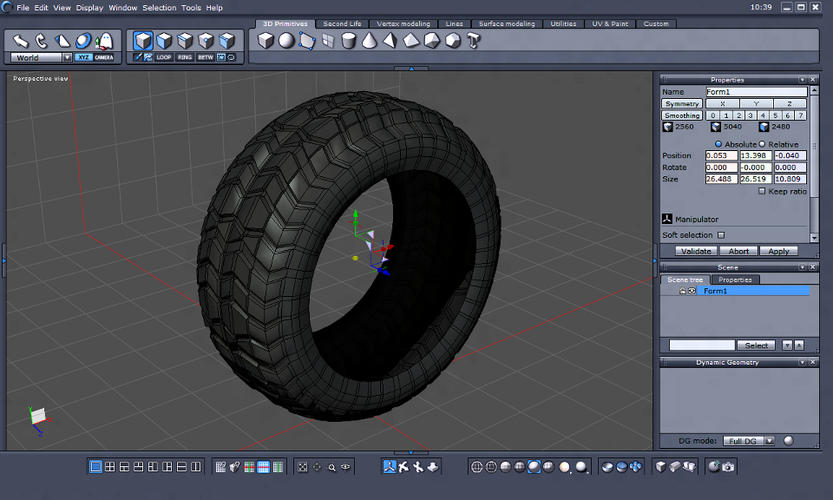Toggle the CAMERA manipulator mode
The width and height of the screenshot is (833, 500).
104,57
